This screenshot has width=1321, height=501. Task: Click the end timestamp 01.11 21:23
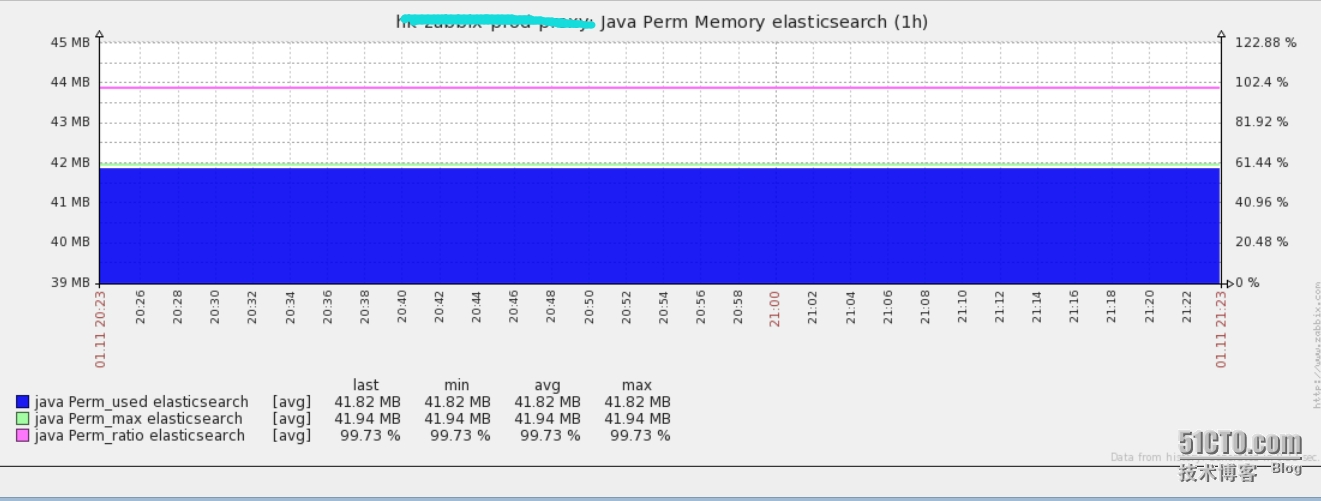pyautogui.click(x=1221, y=329)
